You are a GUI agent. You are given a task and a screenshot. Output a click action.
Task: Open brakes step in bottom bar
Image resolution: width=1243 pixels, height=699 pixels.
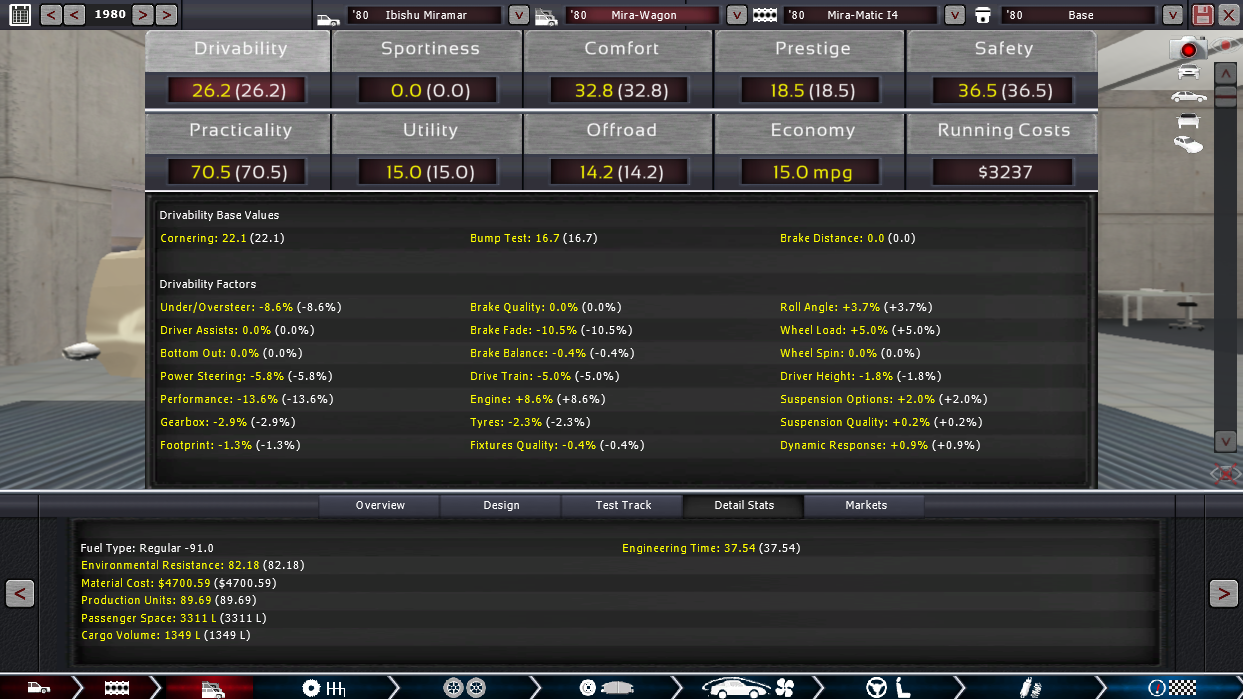(x=605, y=688)
